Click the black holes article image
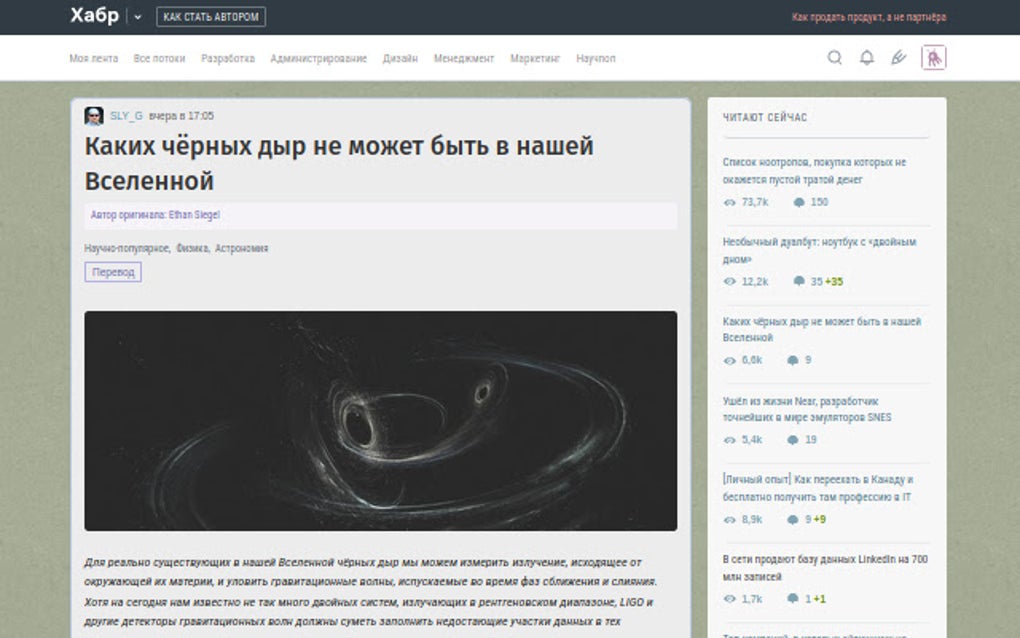This screenshot has width=1020, height=638. click(x=381, y=421)
